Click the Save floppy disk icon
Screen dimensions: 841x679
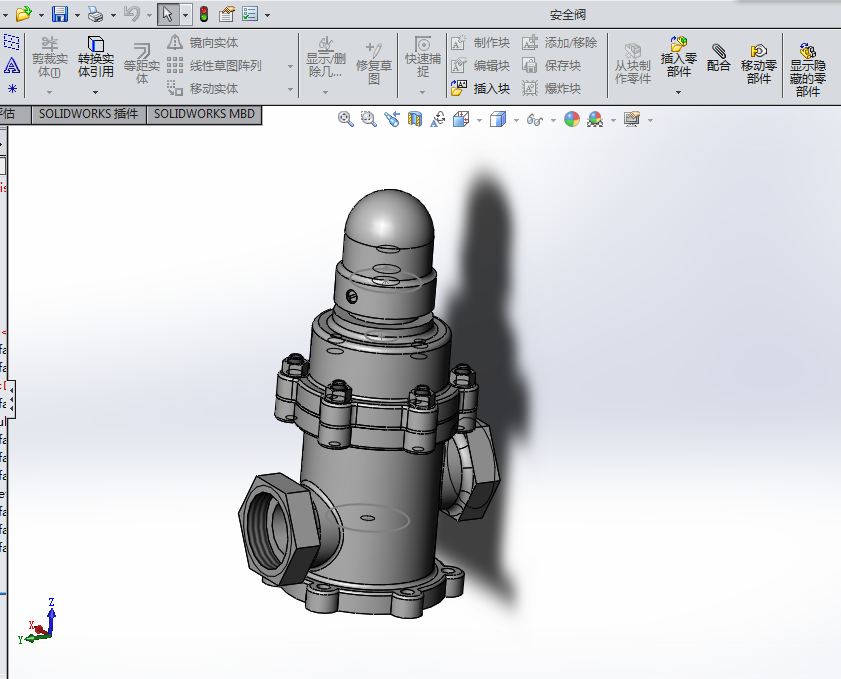pyautogui.click(x=60, y=14)
